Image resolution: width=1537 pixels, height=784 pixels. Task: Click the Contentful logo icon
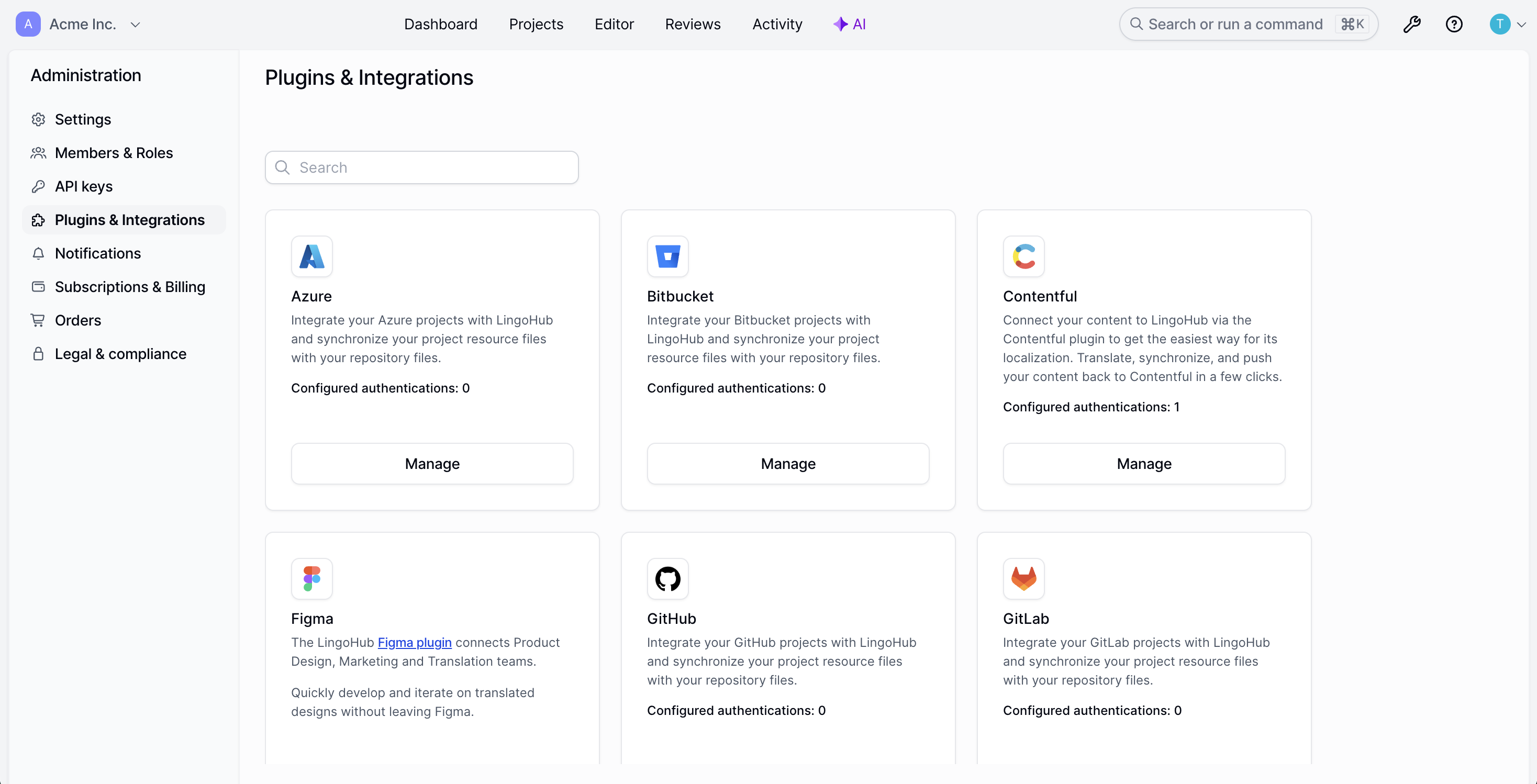1024,256
